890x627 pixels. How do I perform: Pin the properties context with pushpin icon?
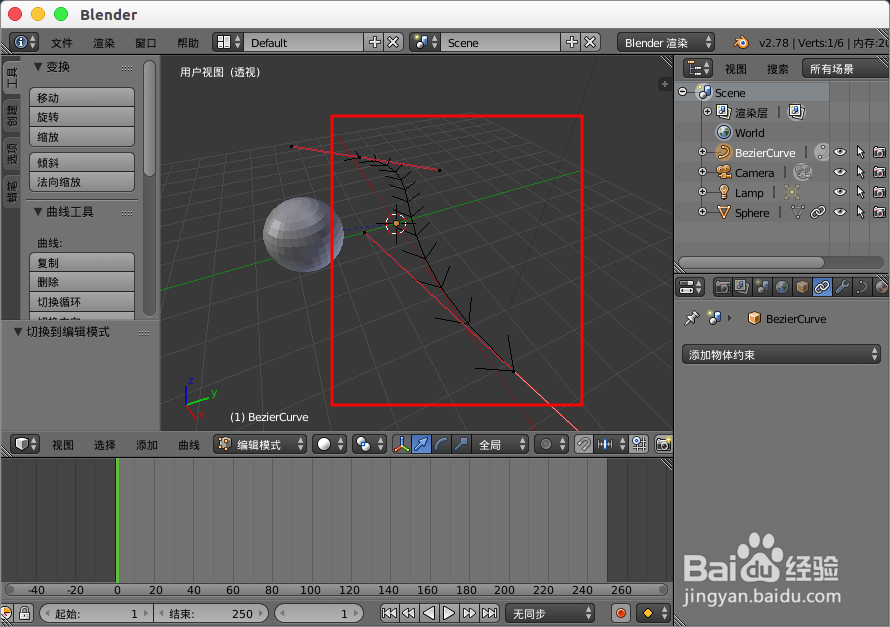pos(690,318)
